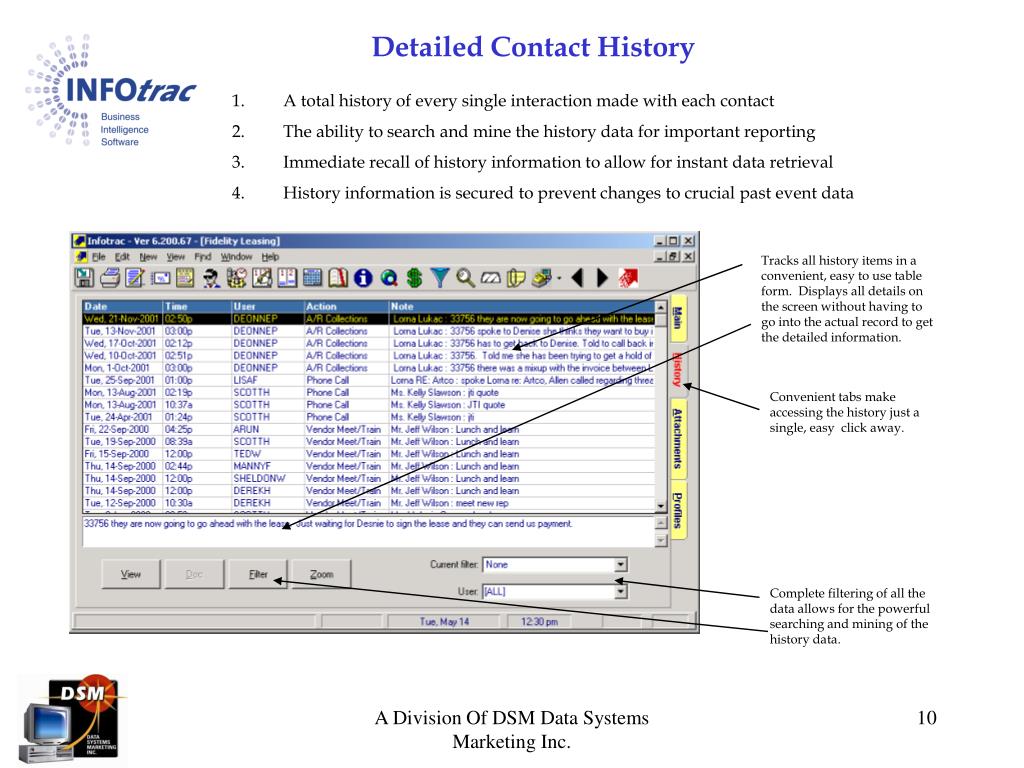Click the yellow file folders icon
The height and width of the screenshot is (768, 1024).
pyautogui.click(x=516, y=278)
